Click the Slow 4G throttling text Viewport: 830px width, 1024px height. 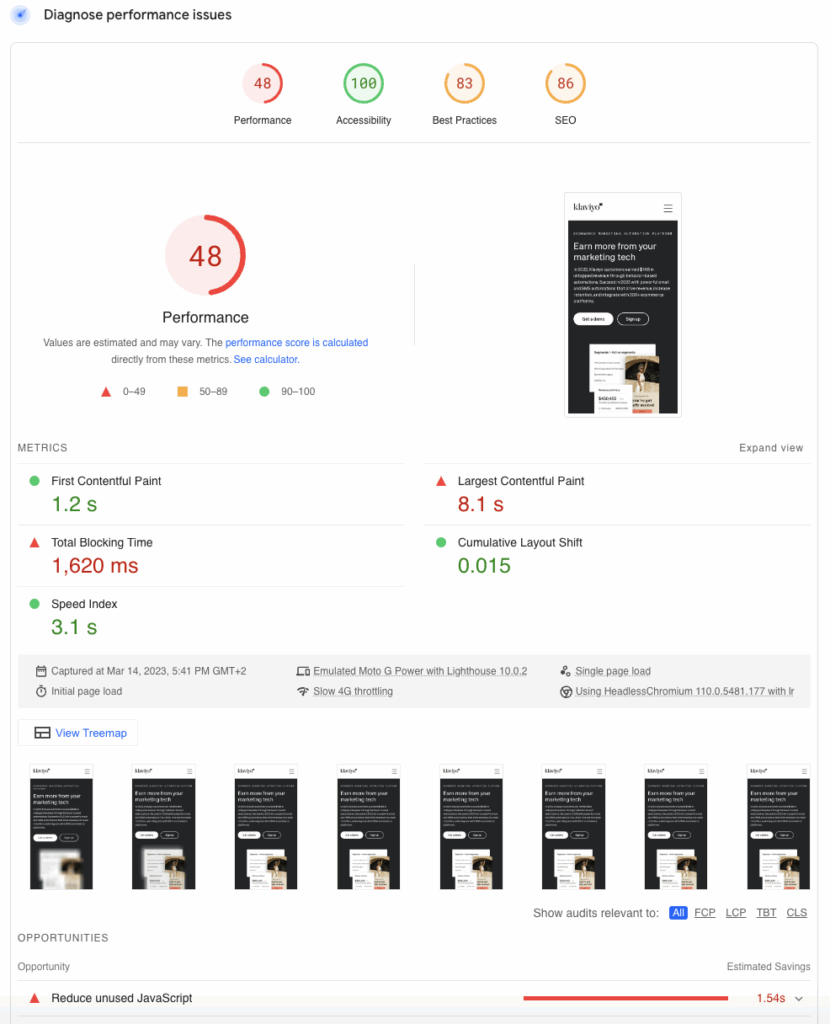tap(353, 691)
